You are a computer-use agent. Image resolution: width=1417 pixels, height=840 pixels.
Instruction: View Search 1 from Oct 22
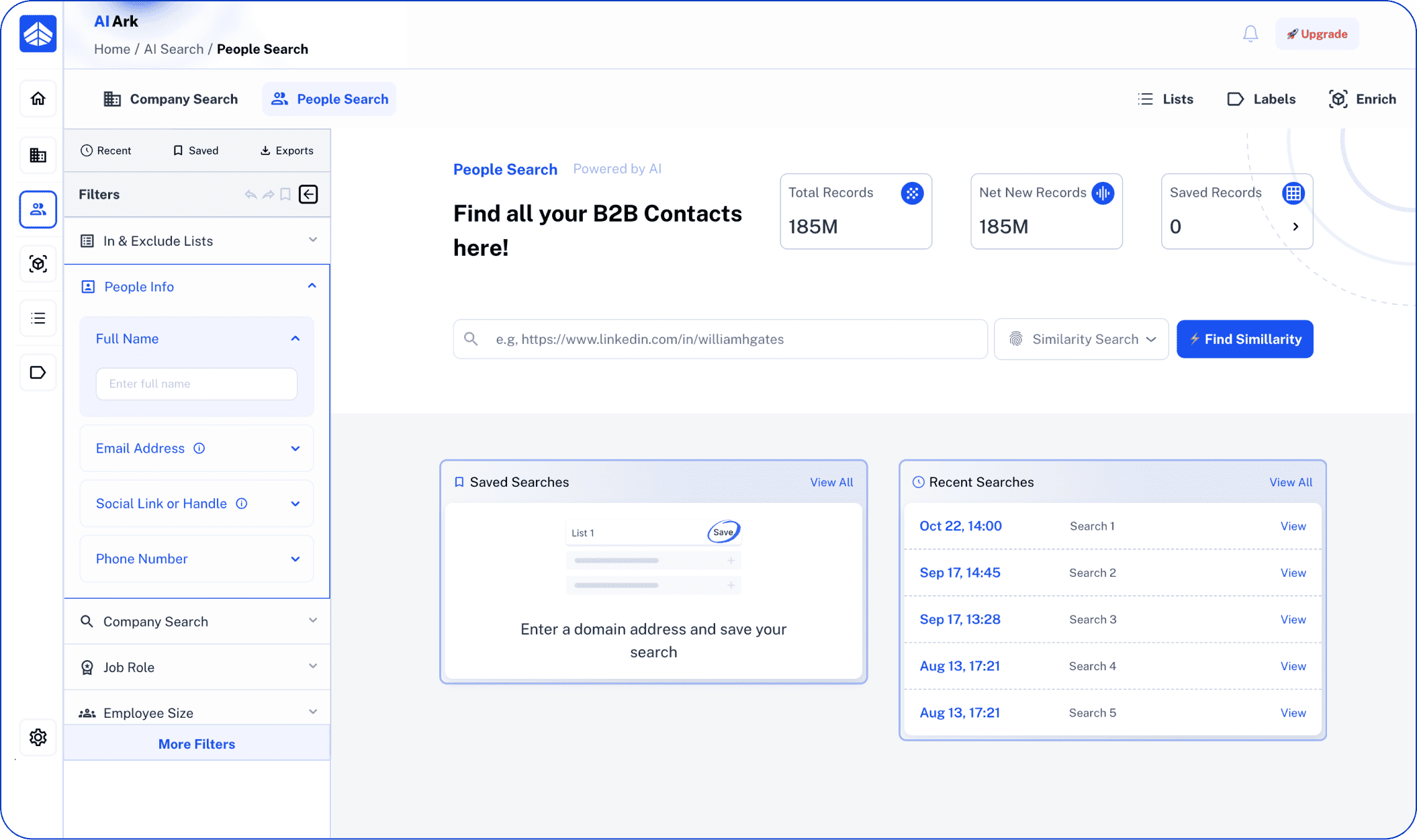(1293, 526)
